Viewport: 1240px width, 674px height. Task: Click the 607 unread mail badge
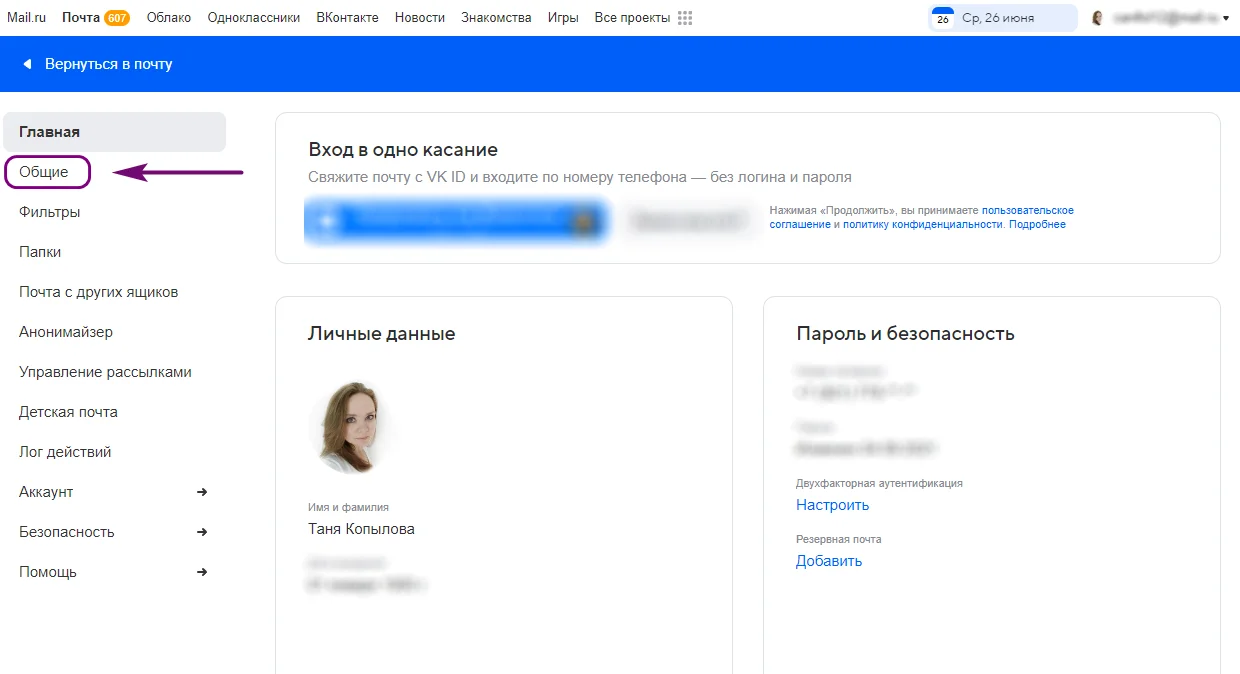click(117, 18)
